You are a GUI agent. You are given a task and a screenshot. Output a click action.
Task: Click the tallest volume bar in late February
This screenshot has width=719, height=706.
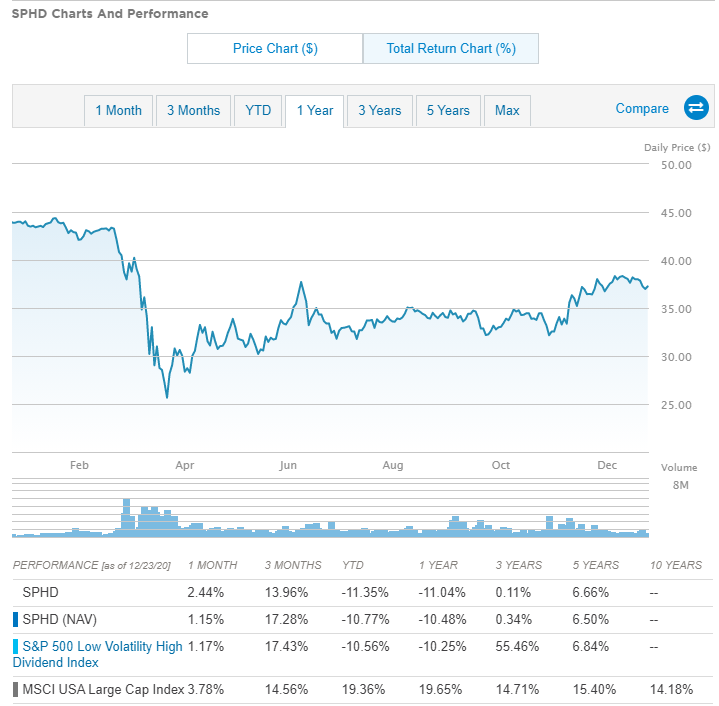tap(126, 517)
